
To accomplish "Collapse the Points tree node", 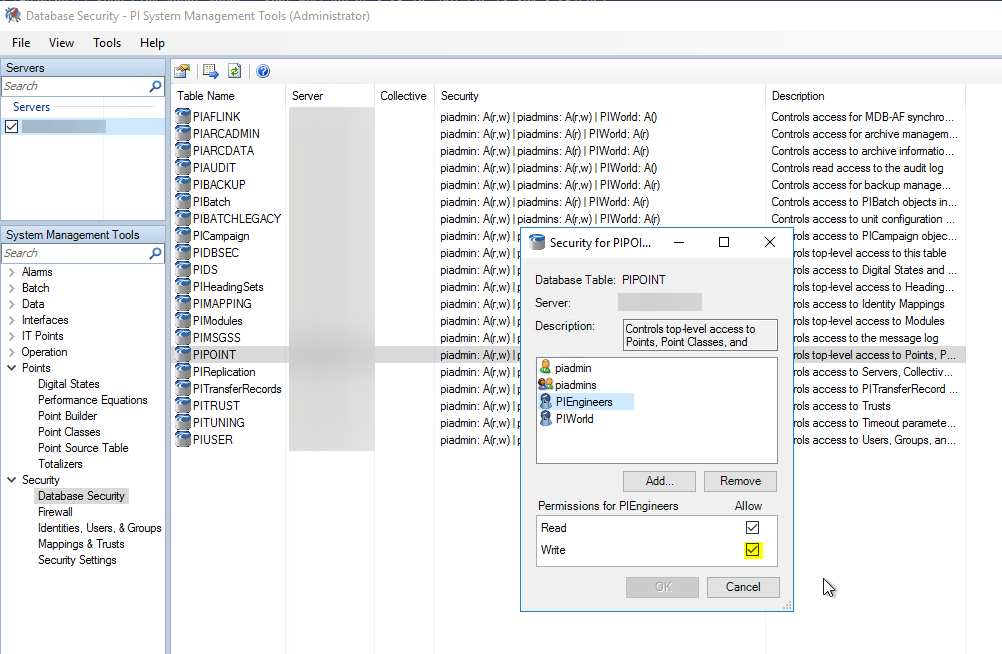I will click(x=11, y=368).
